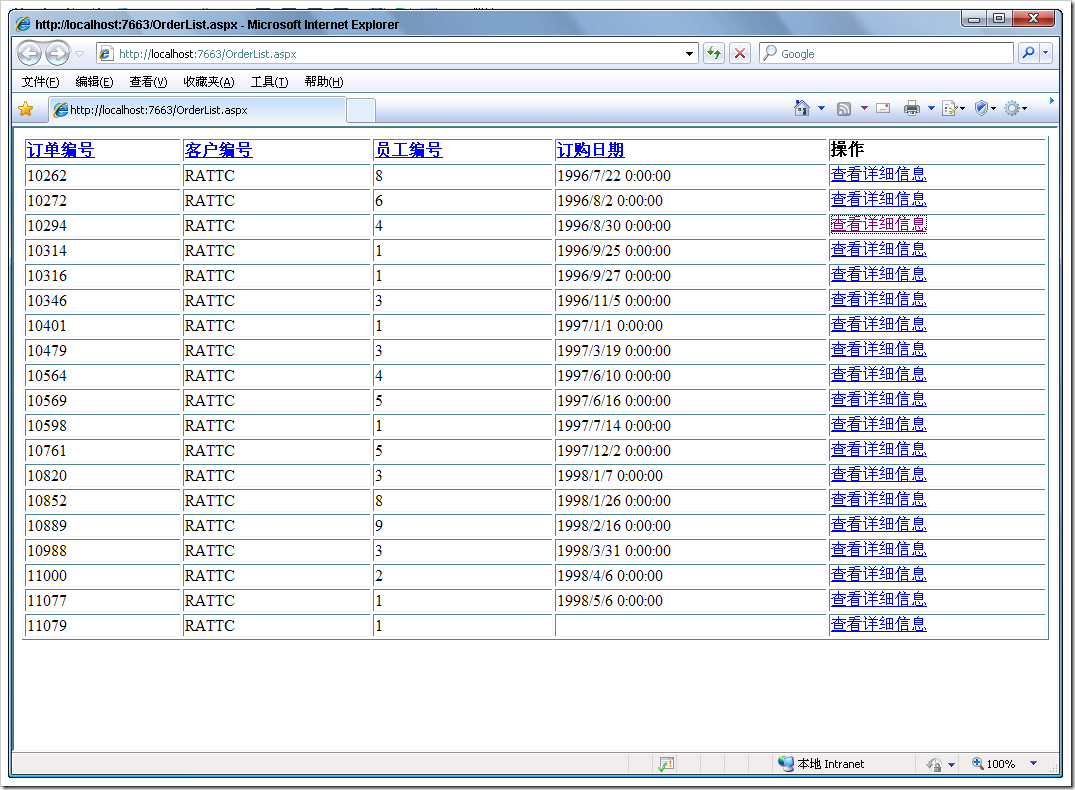Click the empty new tab button

(x=361, y=110)
